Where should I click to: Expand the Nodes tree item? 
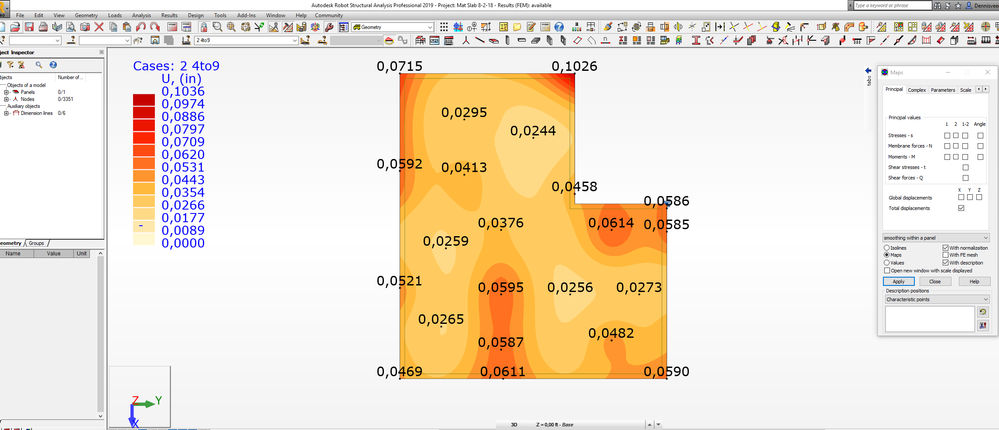click(x=6, y=99)
